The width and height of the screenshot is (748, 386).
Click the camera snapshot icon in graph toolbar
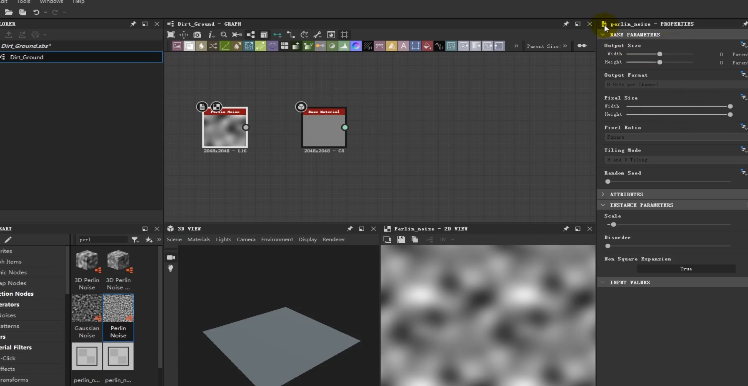click(197, 34)
